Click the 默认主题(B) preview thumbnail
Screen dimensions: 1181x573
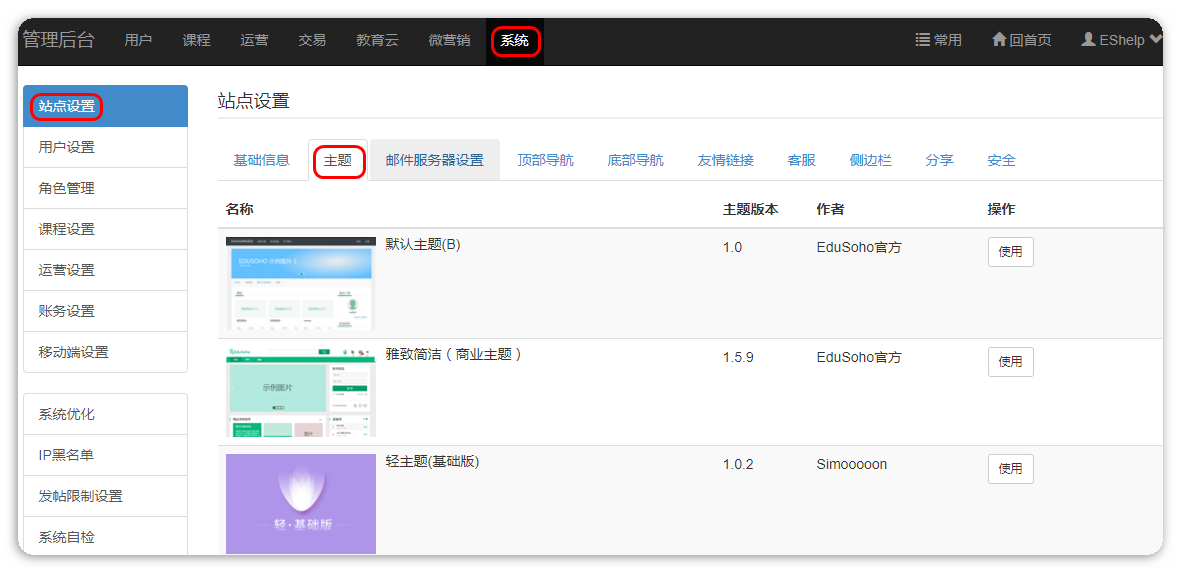300,283
